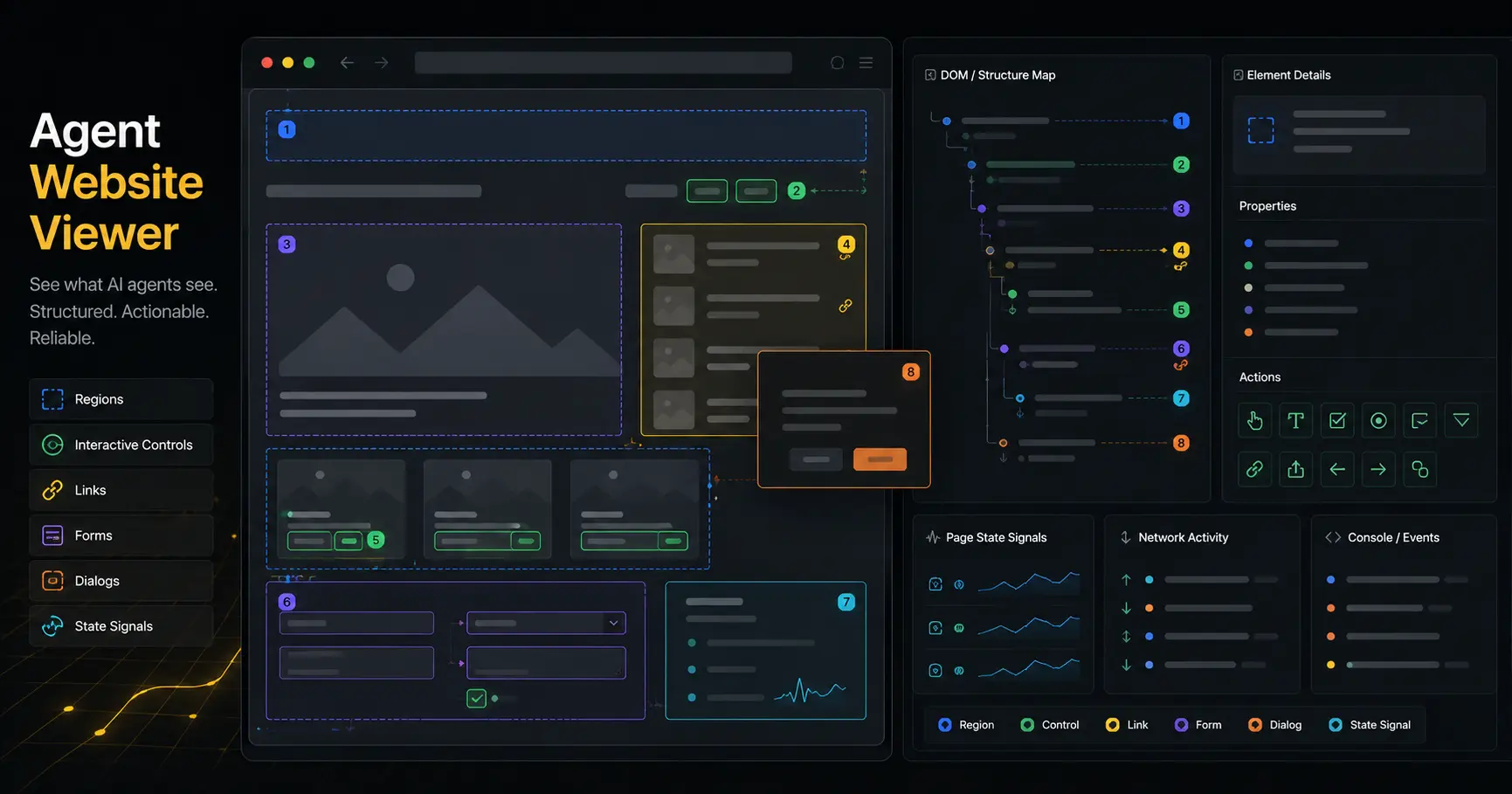
Task: Click the browser address bar
Action: tap(603, 63)
